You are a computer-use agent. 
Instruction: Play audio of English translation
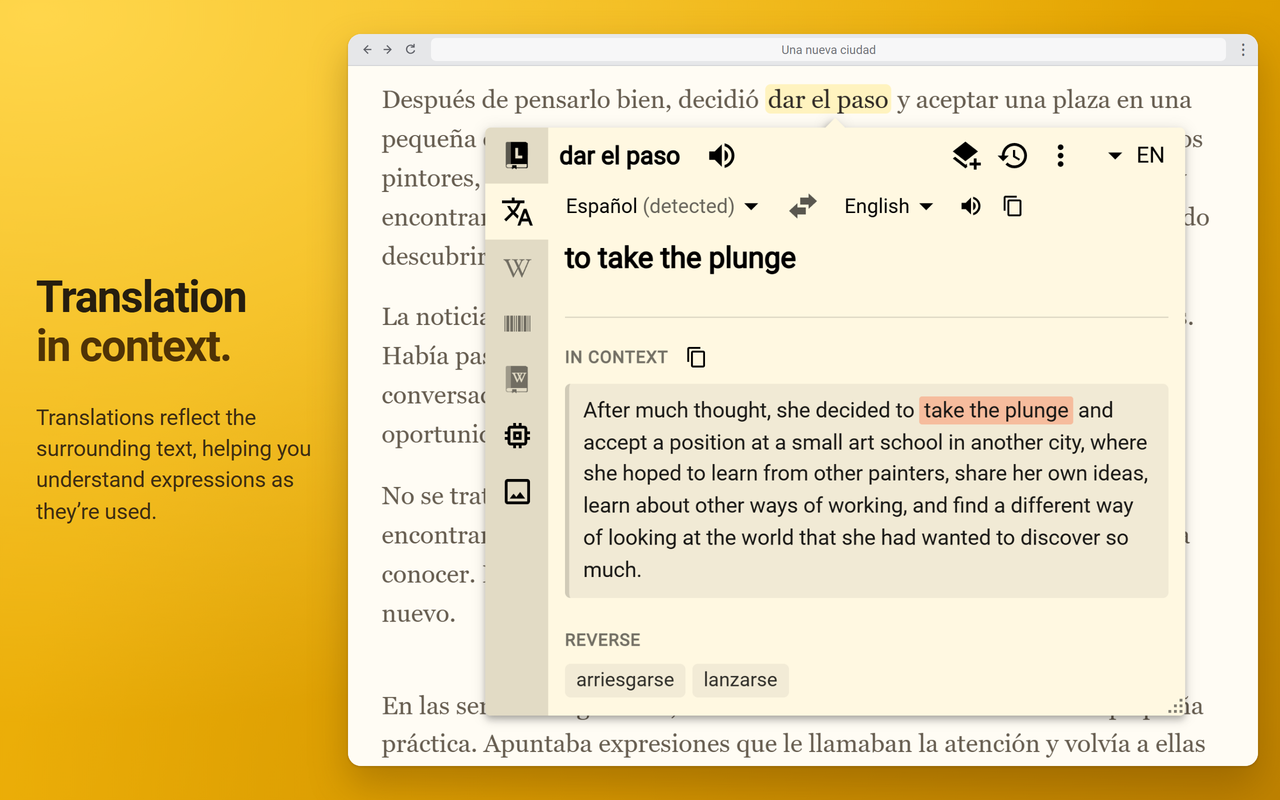(x=970, y=206)
